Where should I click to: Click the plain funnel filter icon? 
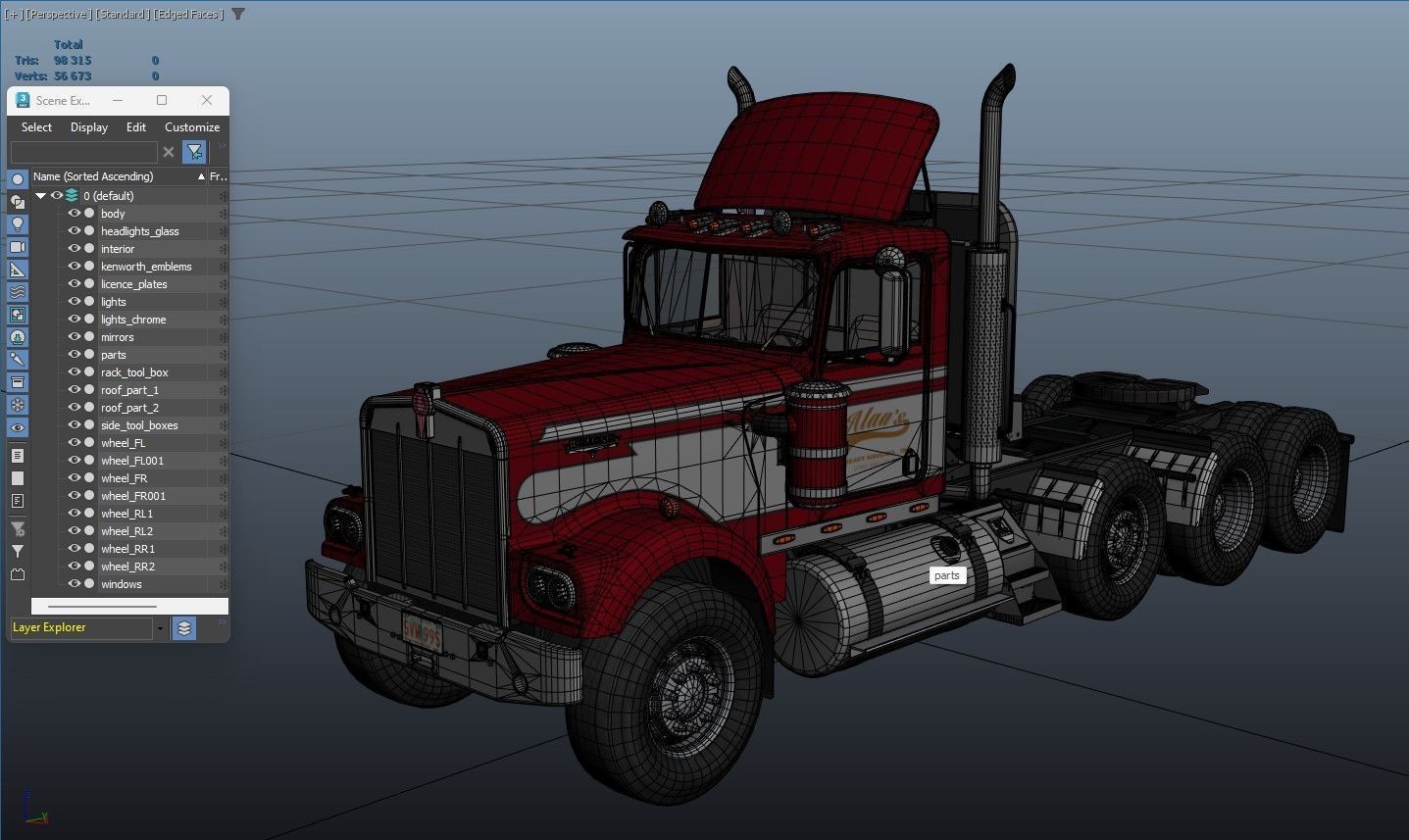pyautogui.click(x=18, y=552)
